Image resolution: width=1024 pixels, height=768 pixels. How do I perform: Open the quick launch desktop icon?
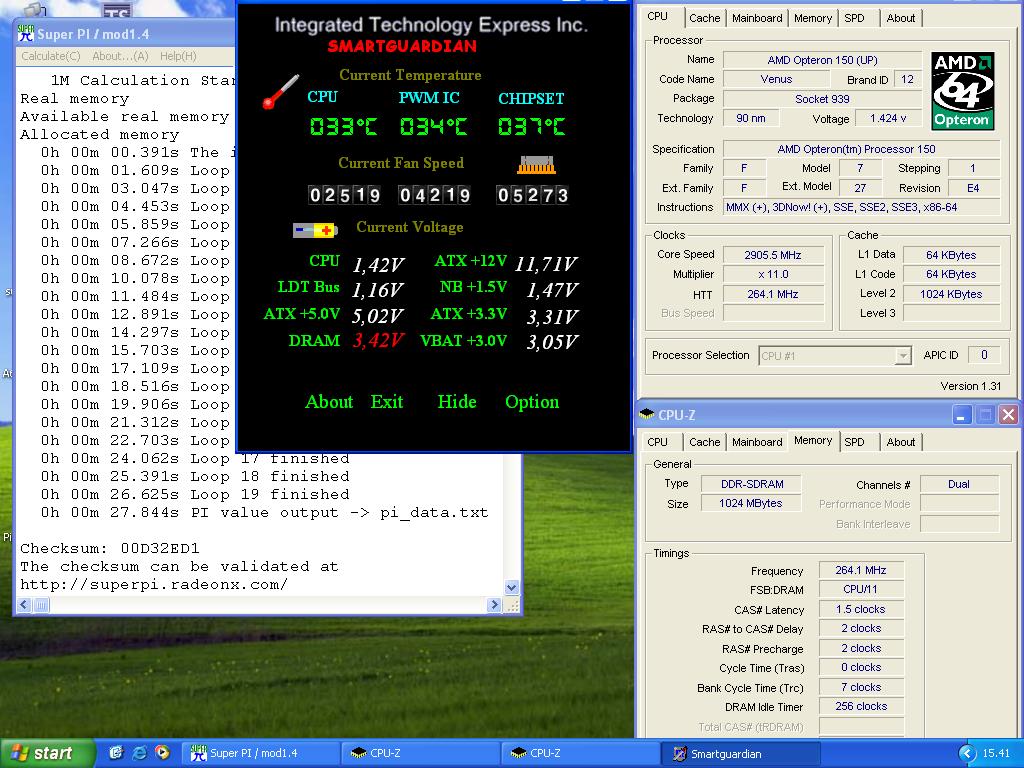click(116, 753)
